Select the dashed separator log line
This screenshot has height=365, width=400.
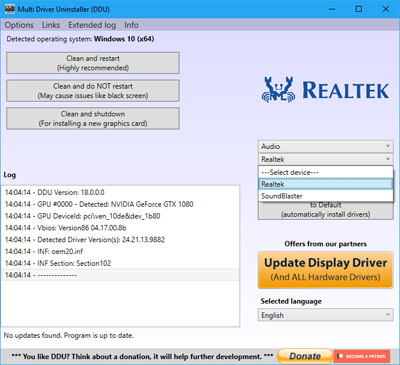click(x=120, y=275)
